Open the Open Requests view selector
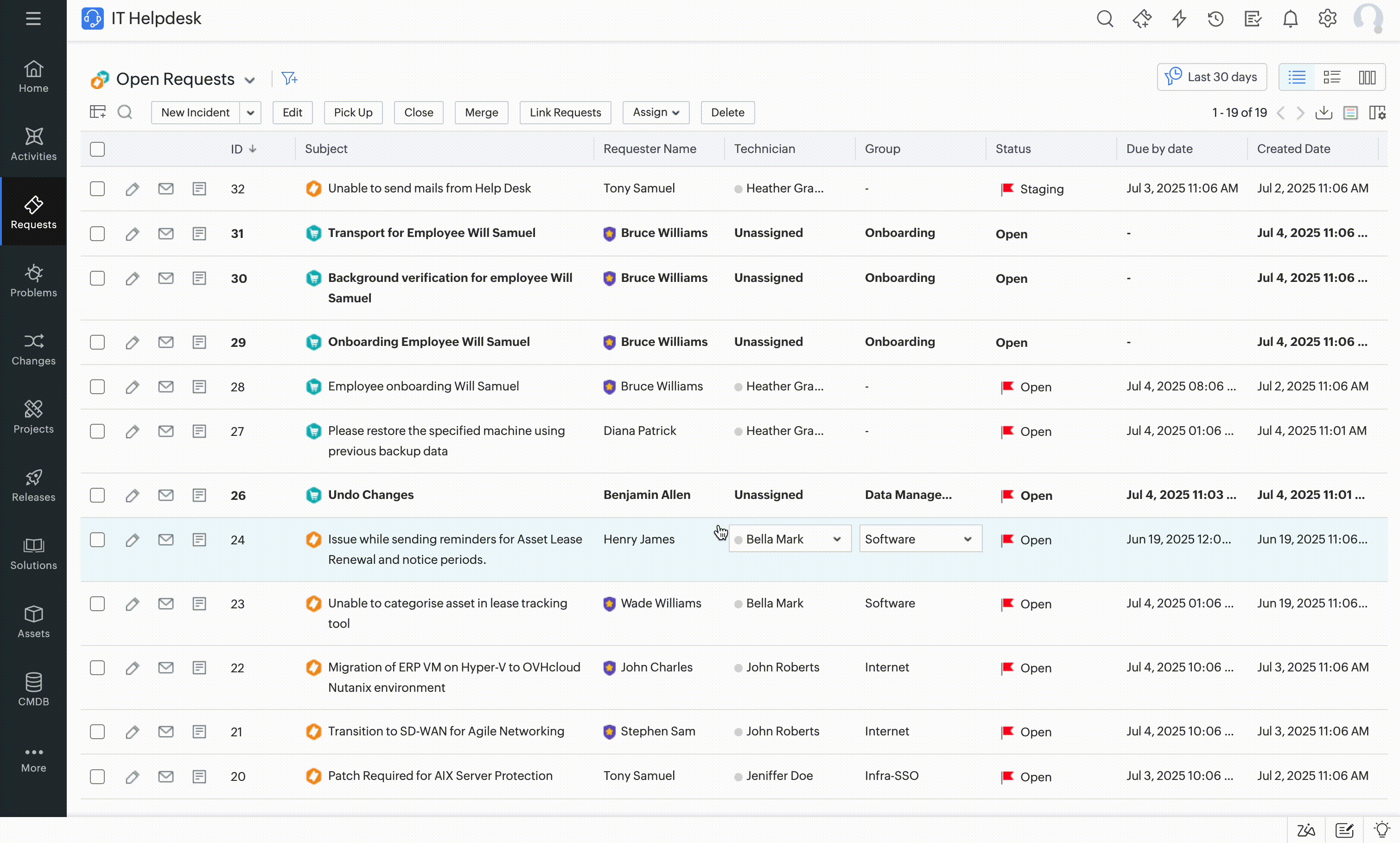 pyautogui.click(x=250, y=79)
